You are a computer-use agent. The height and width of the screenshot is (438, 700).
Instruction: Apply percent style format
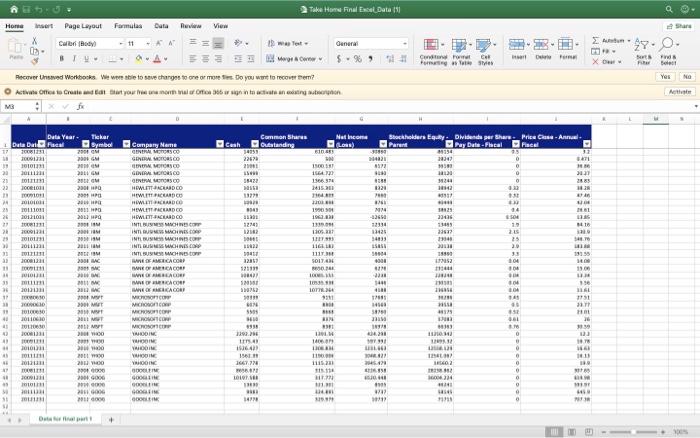358,58
